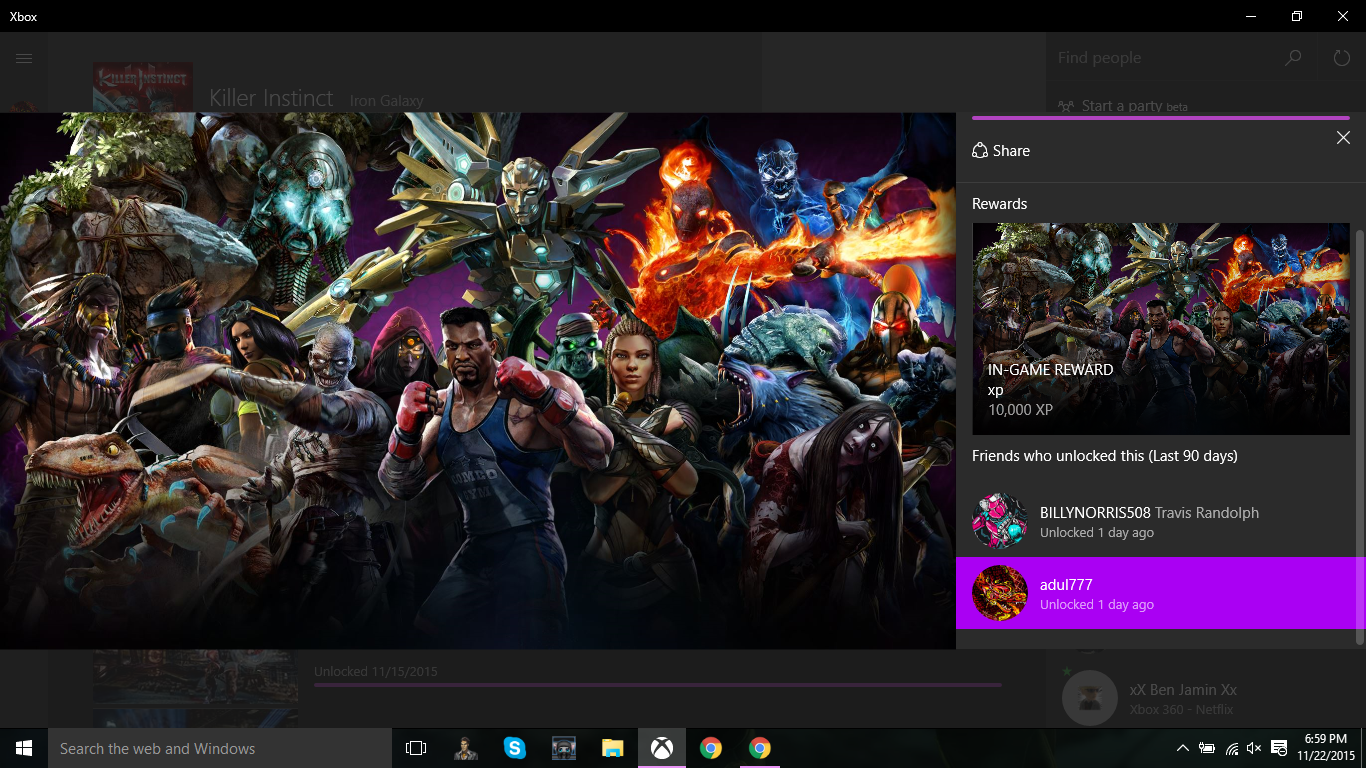The width and height of the screenshot is (1366, 768).
Task: Open the in-game reward 10,000 XP image
Action: click(x=1161, y=329)
